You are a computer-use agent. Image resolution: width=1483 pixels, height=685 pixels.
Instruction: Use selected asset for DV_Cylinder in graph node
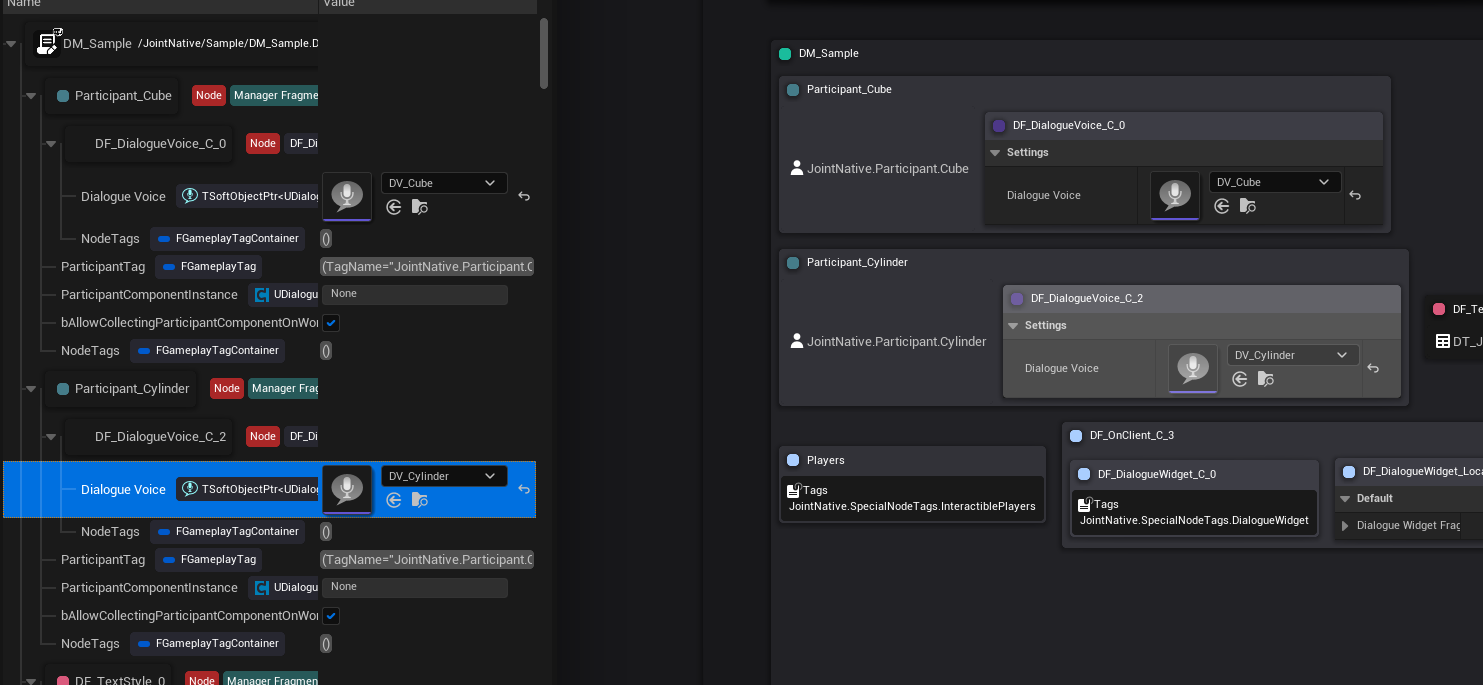1240,379
